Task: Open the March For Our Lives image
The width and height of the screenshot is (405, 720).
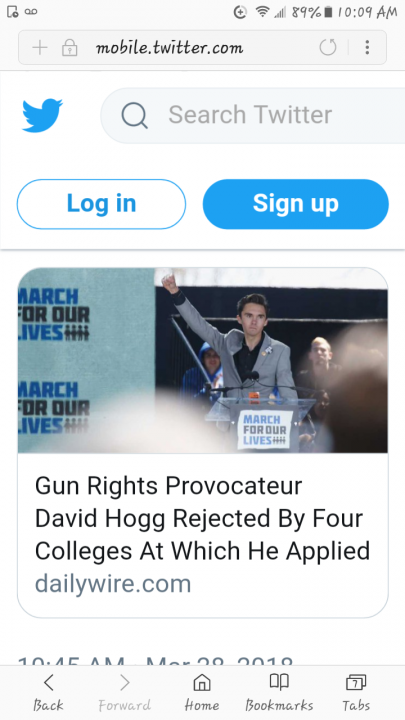Action: [202, 360]
